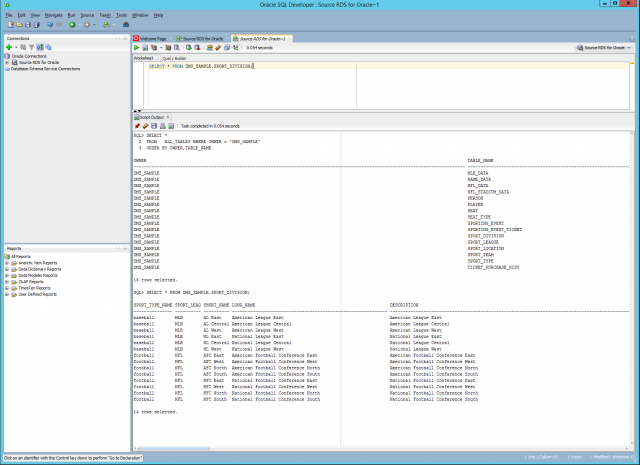Click the DESCRIPTION column header in output
Screen dimensions: 640x465
[x=404, y=305]
